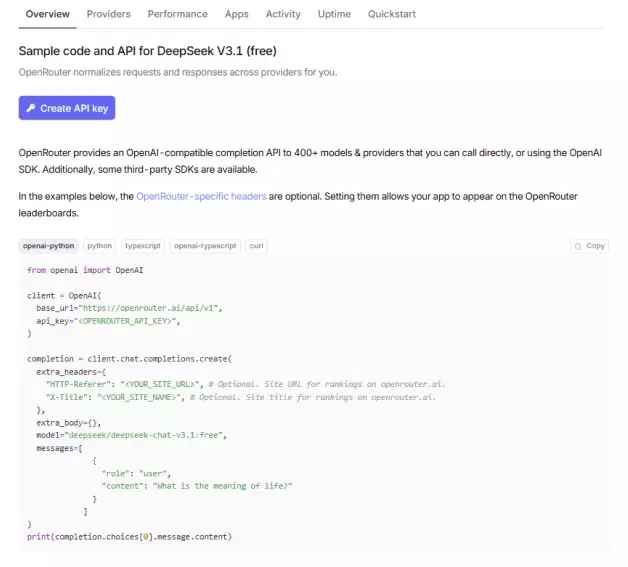
Task: Choose the openai-typescript code tab
Action: pos(205,246)
